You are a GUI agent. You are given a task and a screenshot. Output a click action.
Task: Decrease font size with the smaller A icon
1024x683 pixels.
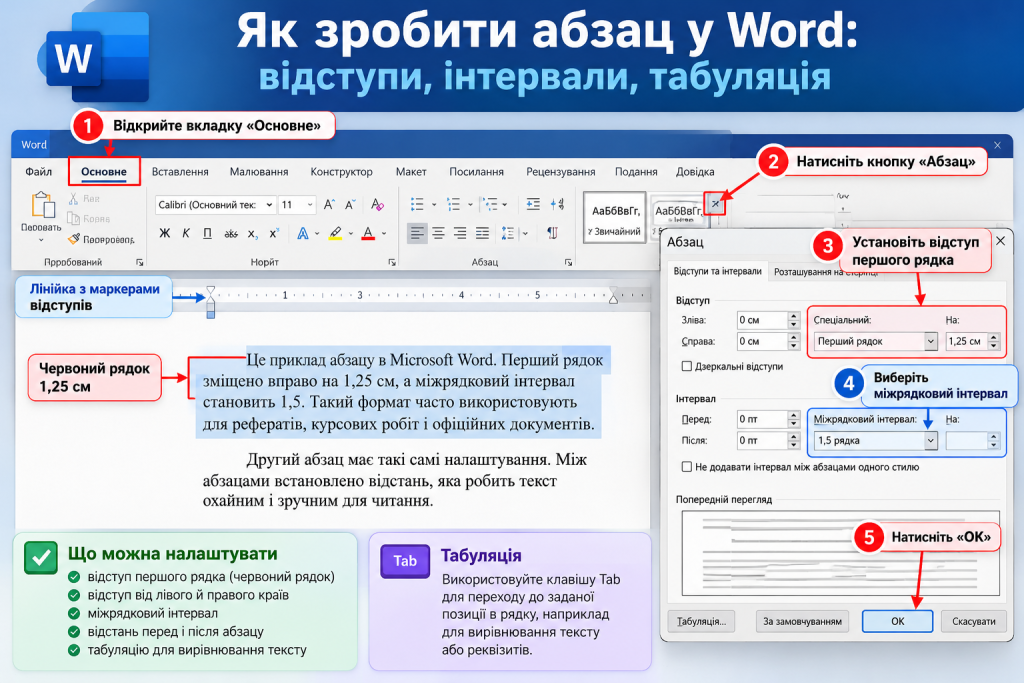pos(350,205)
